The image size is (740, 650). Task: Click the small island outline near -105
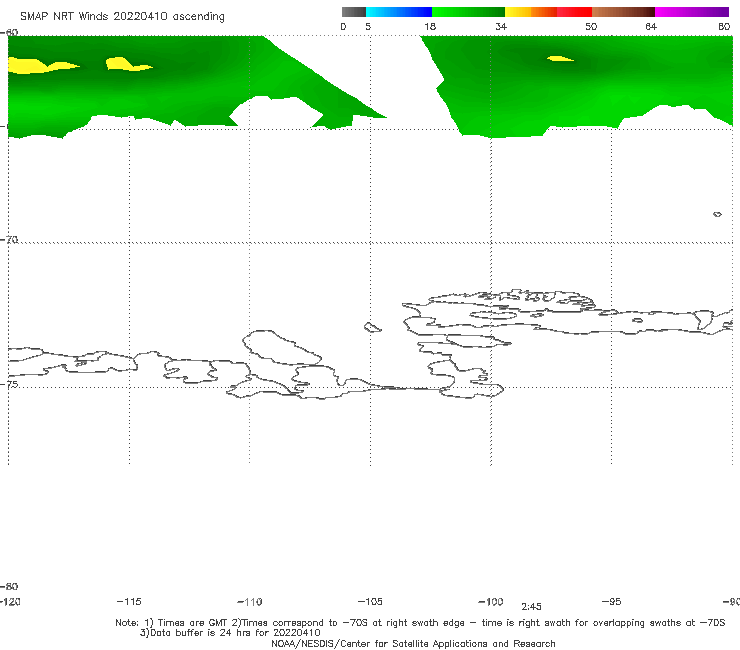[x=372, y=327]
